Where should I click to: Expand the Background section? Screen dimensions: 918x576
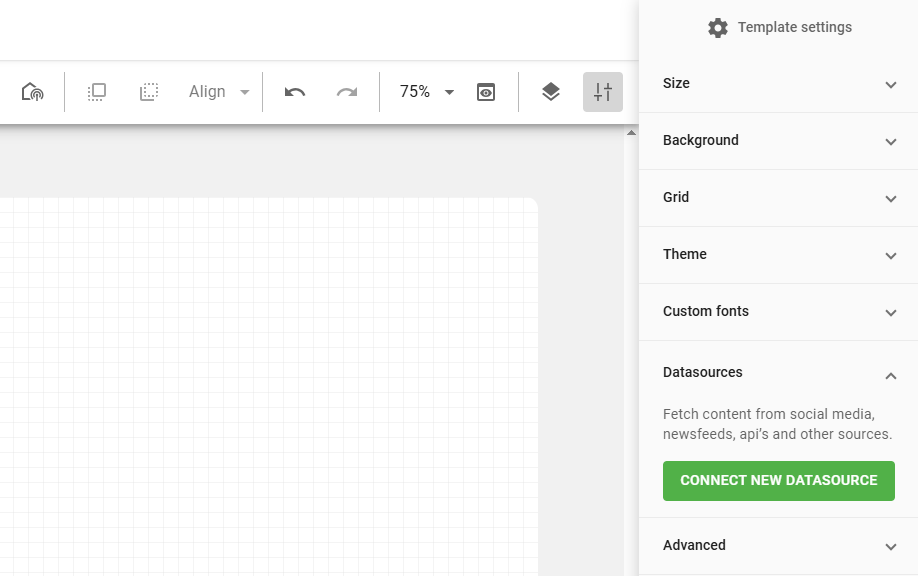pos(779,141)
